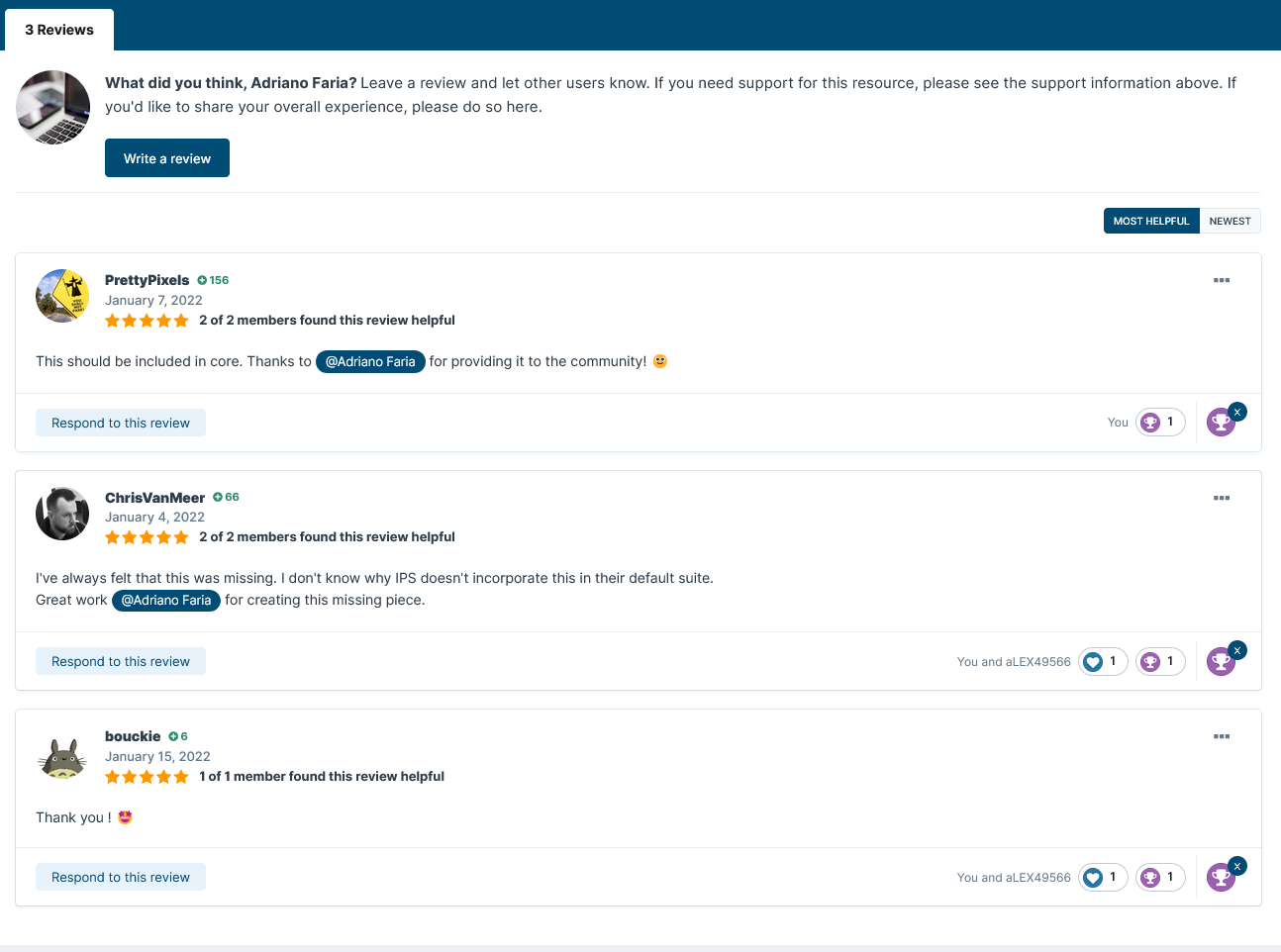Sort reviews by Newest
This screenshot has height=952, width=1281.
(x=1230, y=221)
